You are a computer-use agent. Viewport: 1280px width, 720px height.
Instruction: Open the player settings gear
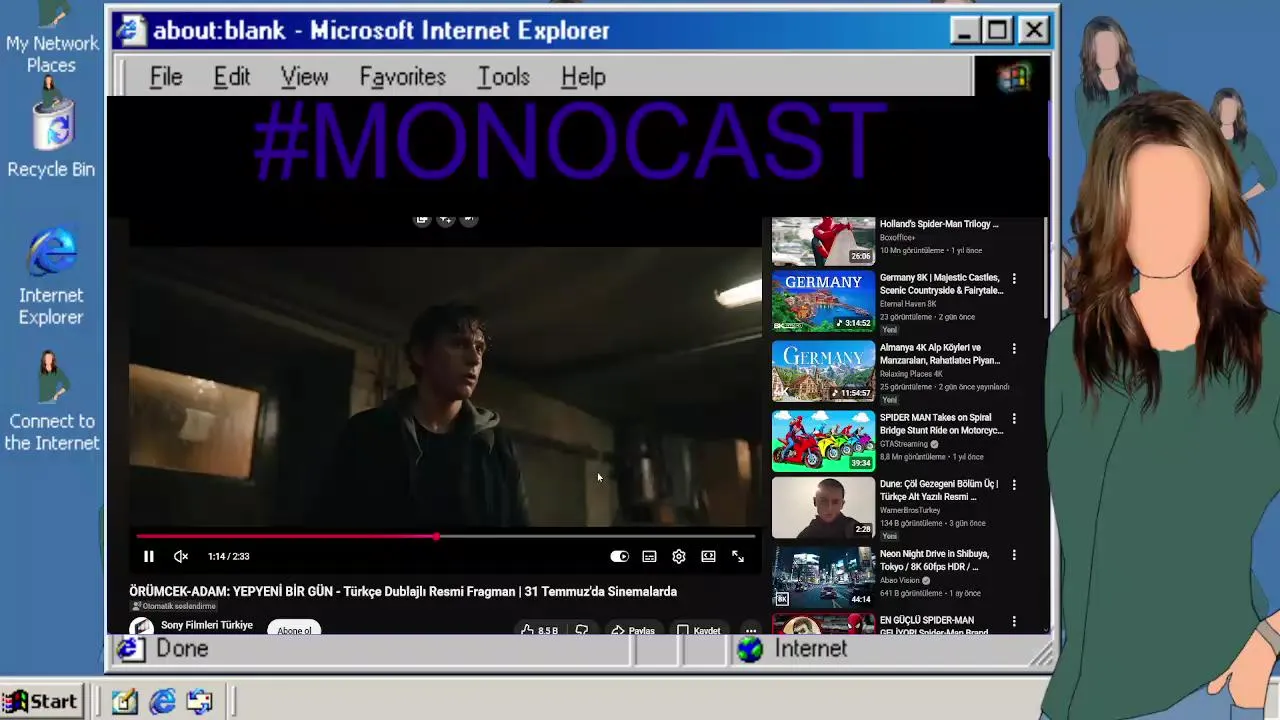point(679,556)
